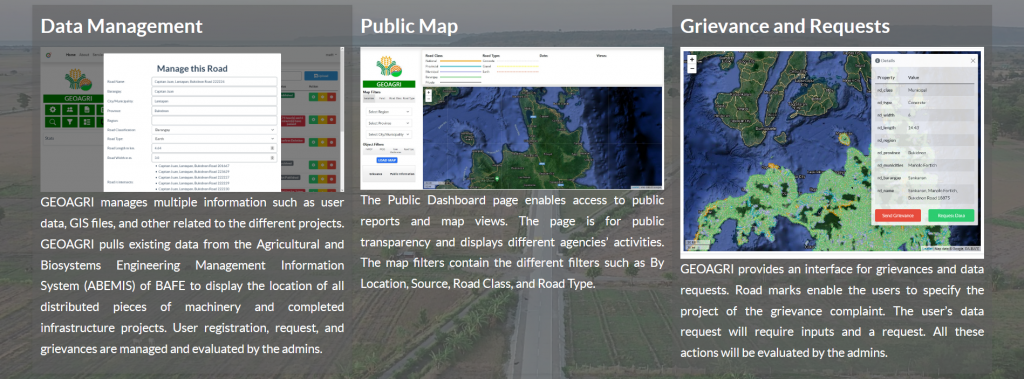Zoom in on the Public Map
Viewport: 1024px width, 379px height.
(428, 92)
